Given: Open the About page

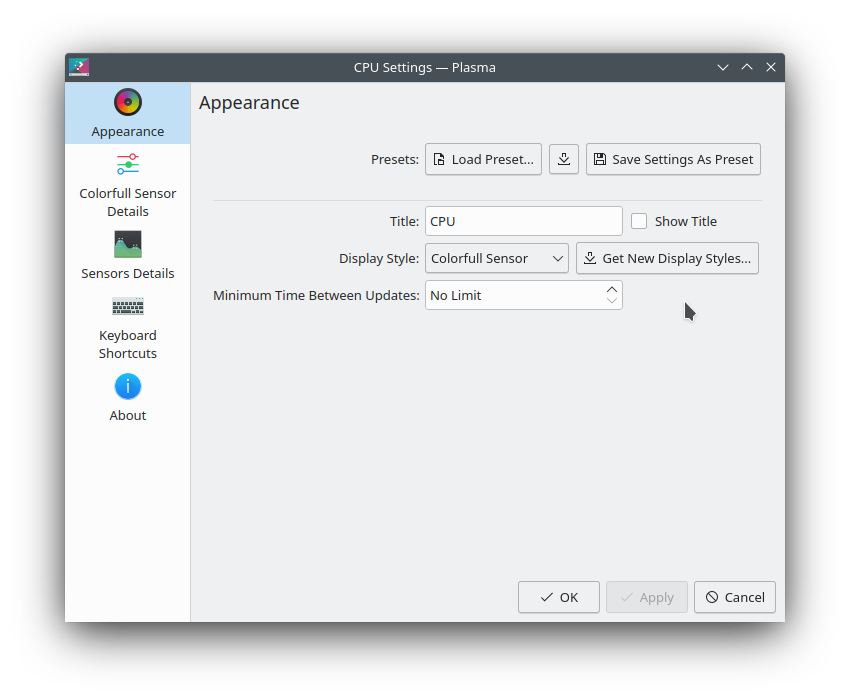Looking at the screenshot, I should (127, 397).
